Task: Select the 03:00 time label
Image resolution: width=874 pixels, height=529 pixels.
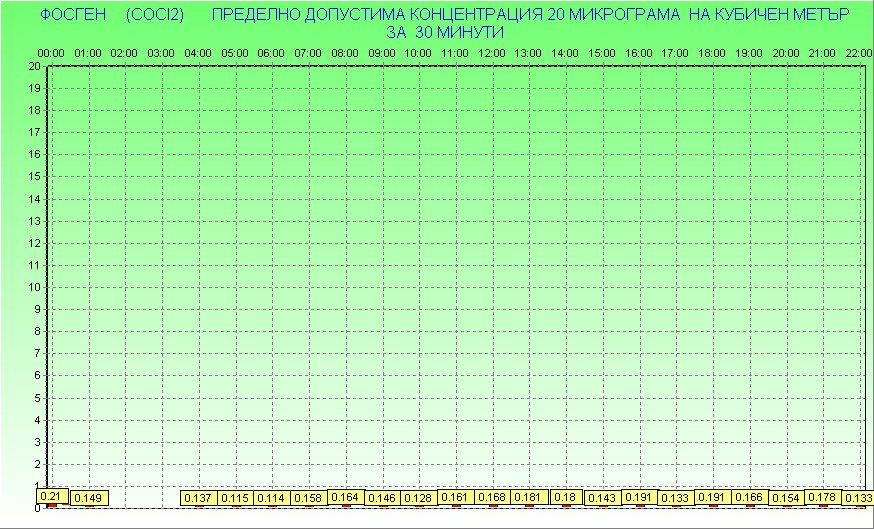Action: (x=161, y=53)
